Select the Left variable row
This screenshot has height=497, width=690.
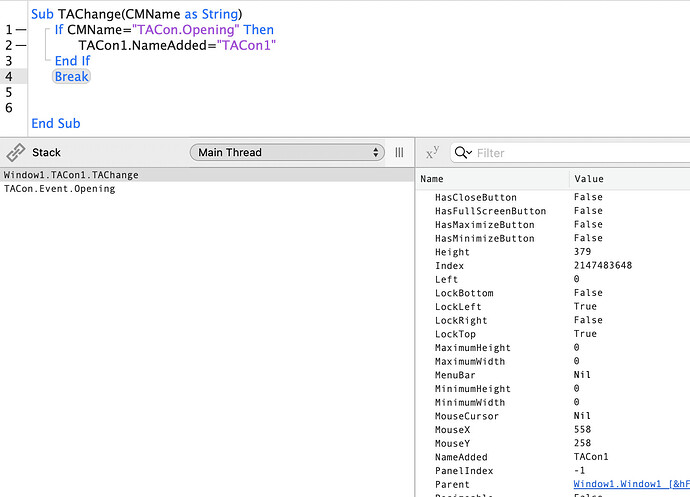(x=553, y=279)
